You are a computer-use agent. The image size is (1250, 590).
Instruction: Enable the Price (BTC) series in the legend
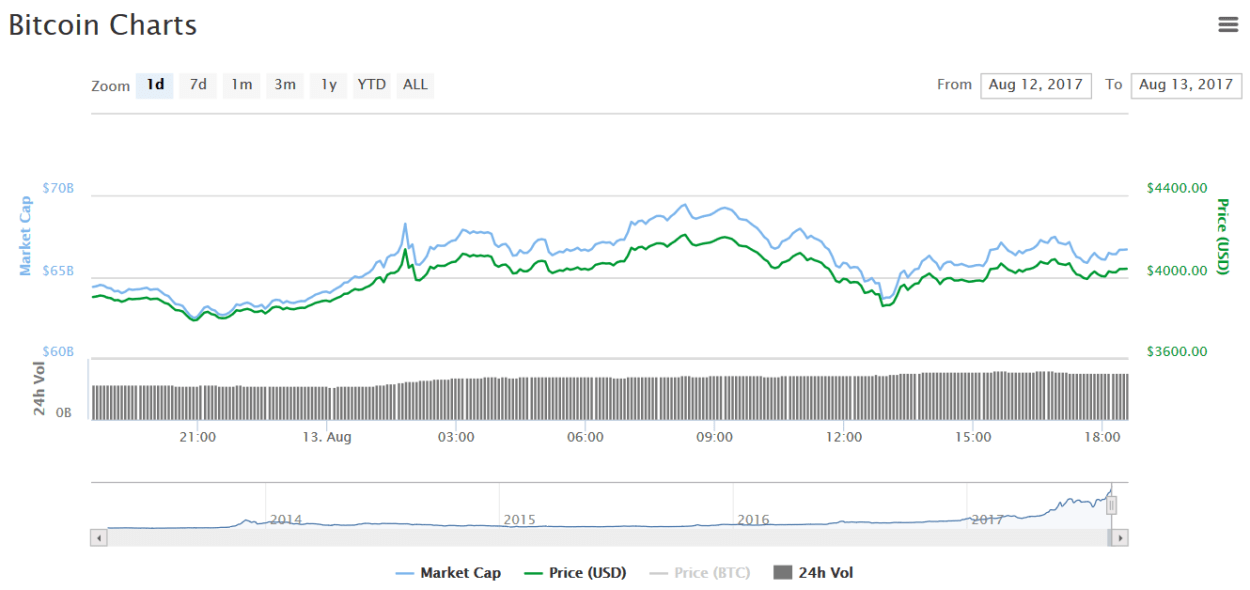[700, 572]
